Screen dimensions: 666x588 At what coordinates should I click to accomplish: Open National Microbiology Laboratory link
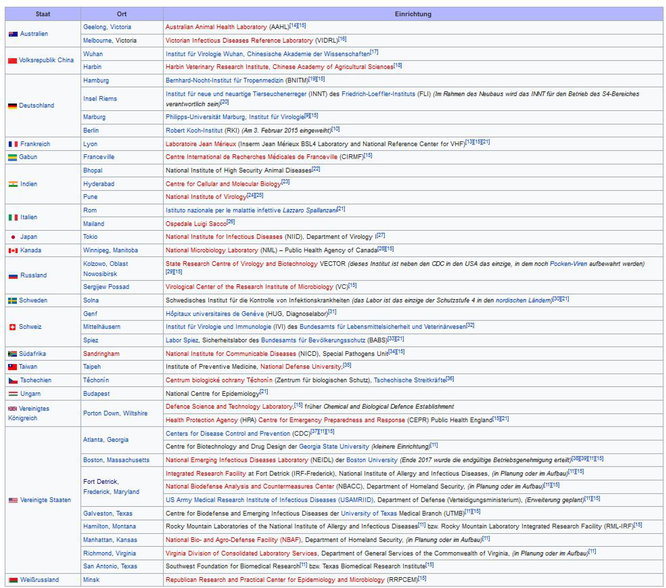[x=212, y=251]
